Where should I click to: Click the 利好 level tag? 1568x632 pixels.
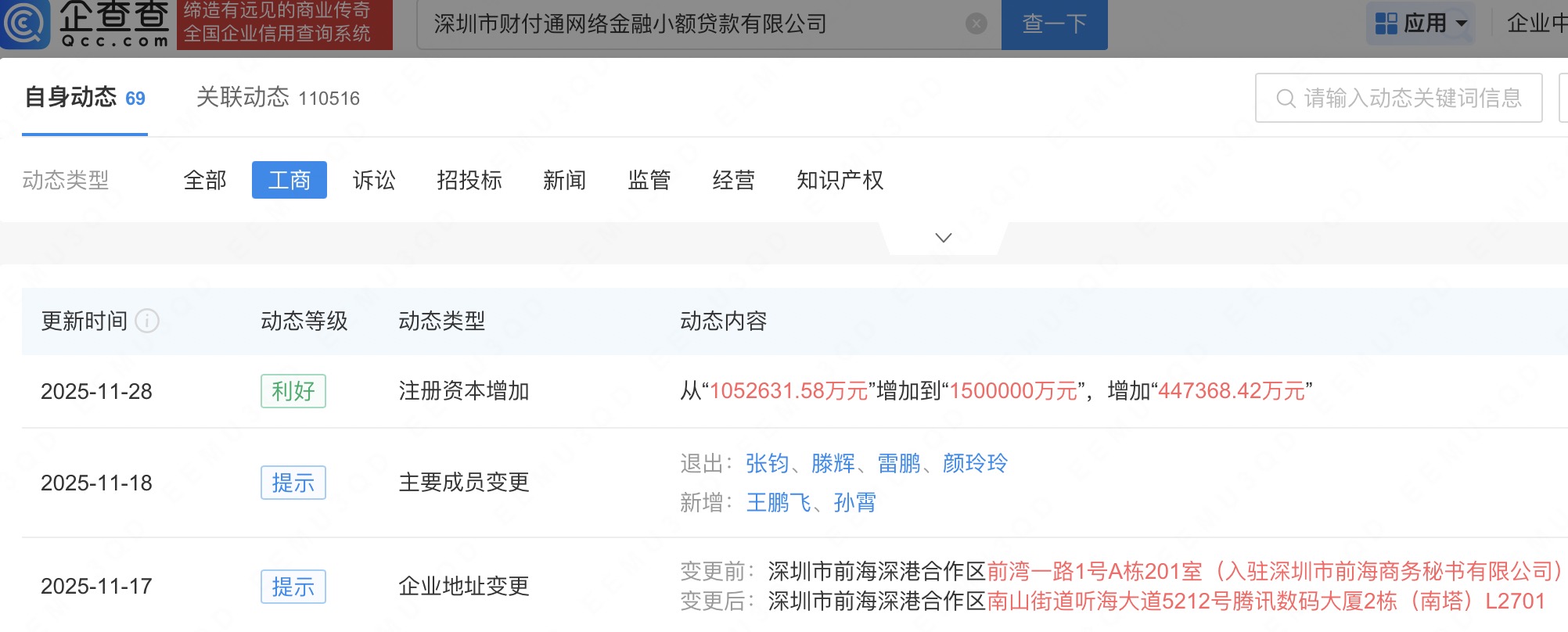[293, 391]
